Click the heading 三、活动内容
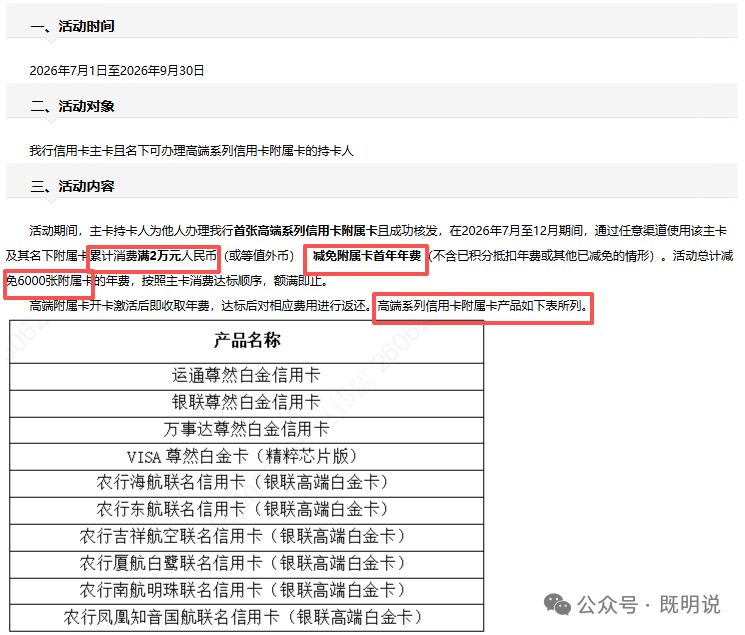Screen dimensions: 745x635 [72, 186]
